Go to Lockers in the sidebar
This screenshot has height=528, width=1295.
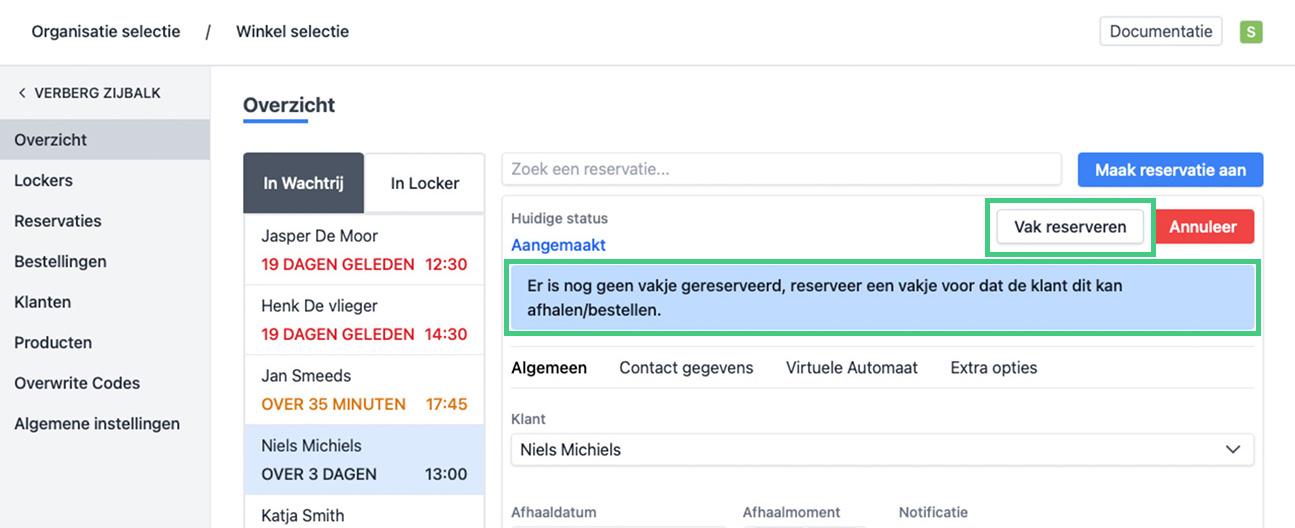pos(43,181)
